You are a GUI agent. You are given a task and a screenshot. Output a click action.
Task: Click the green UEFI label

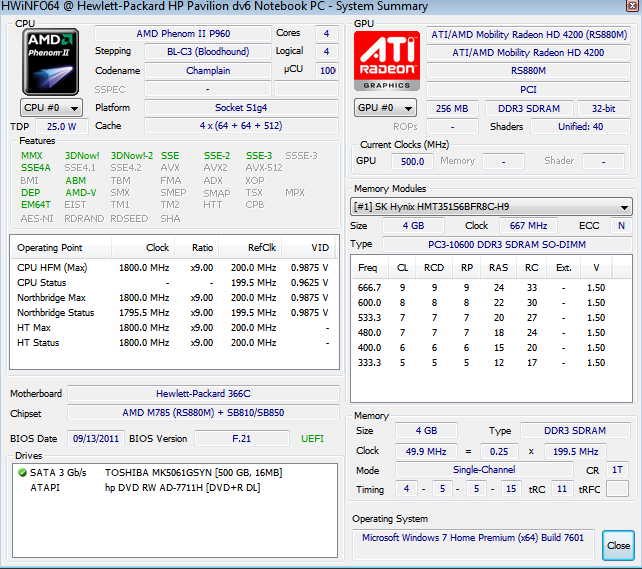point(312,439)
